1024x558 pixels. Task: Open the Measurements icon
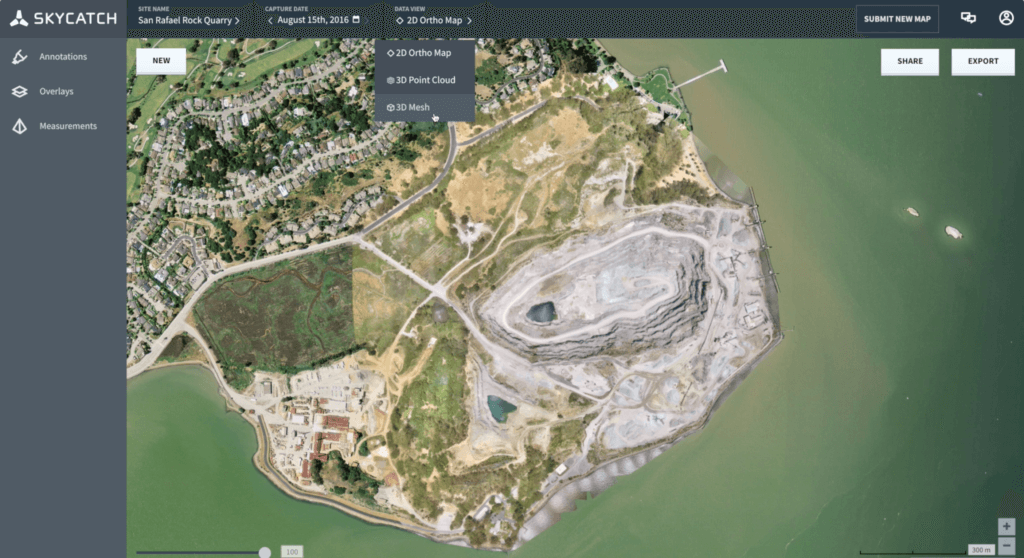coord(20,126)
